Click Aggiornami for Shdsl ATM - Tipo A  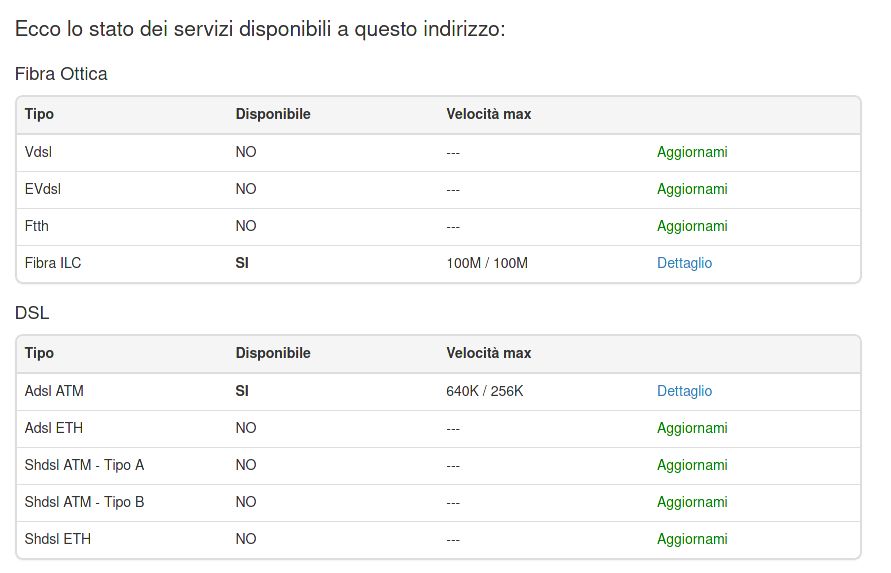[692, 466]
